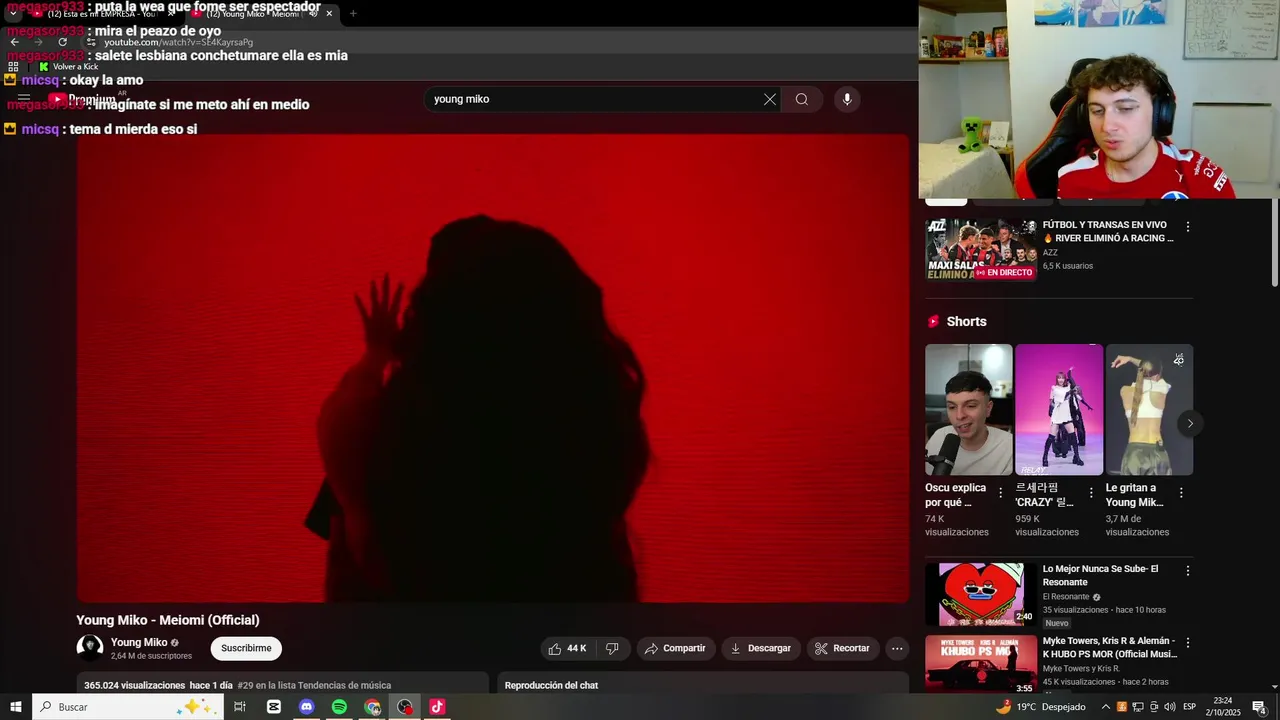This screenshot has width=1280, height=720.
Task: Switch the ESP input language indicator
Action: click(1190, 707)
